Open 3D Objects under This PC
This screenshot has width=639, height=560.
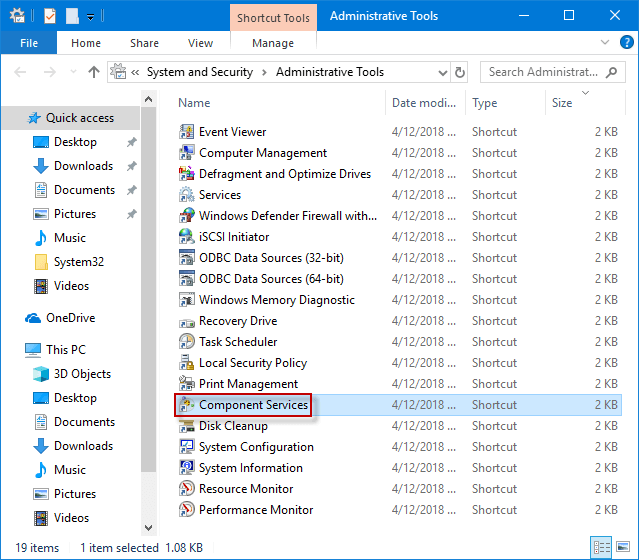(x=71, y=373)
